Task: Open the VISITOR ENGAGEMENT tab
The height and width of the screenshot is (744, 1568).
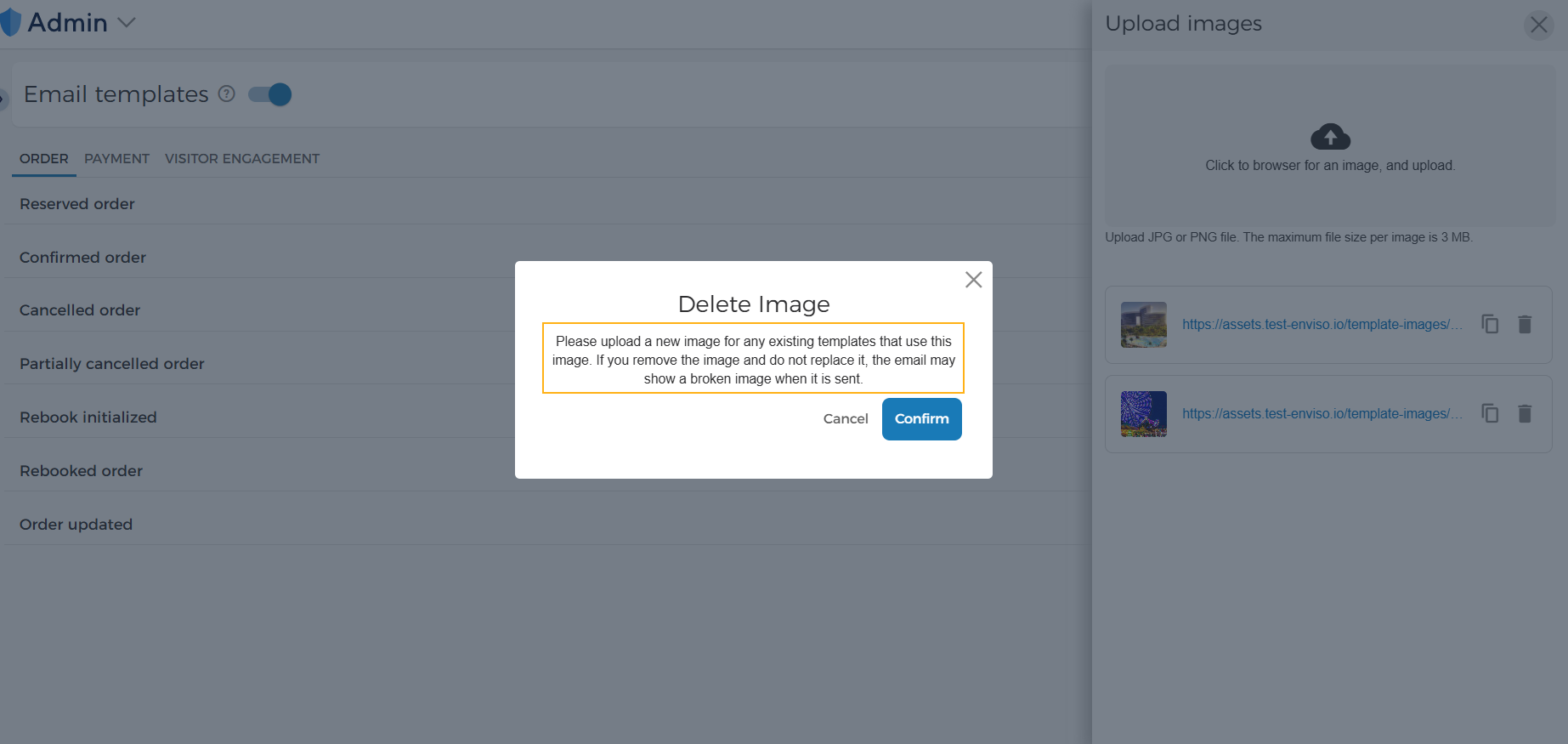Action: pyautogui.click(x=242, y=158)
